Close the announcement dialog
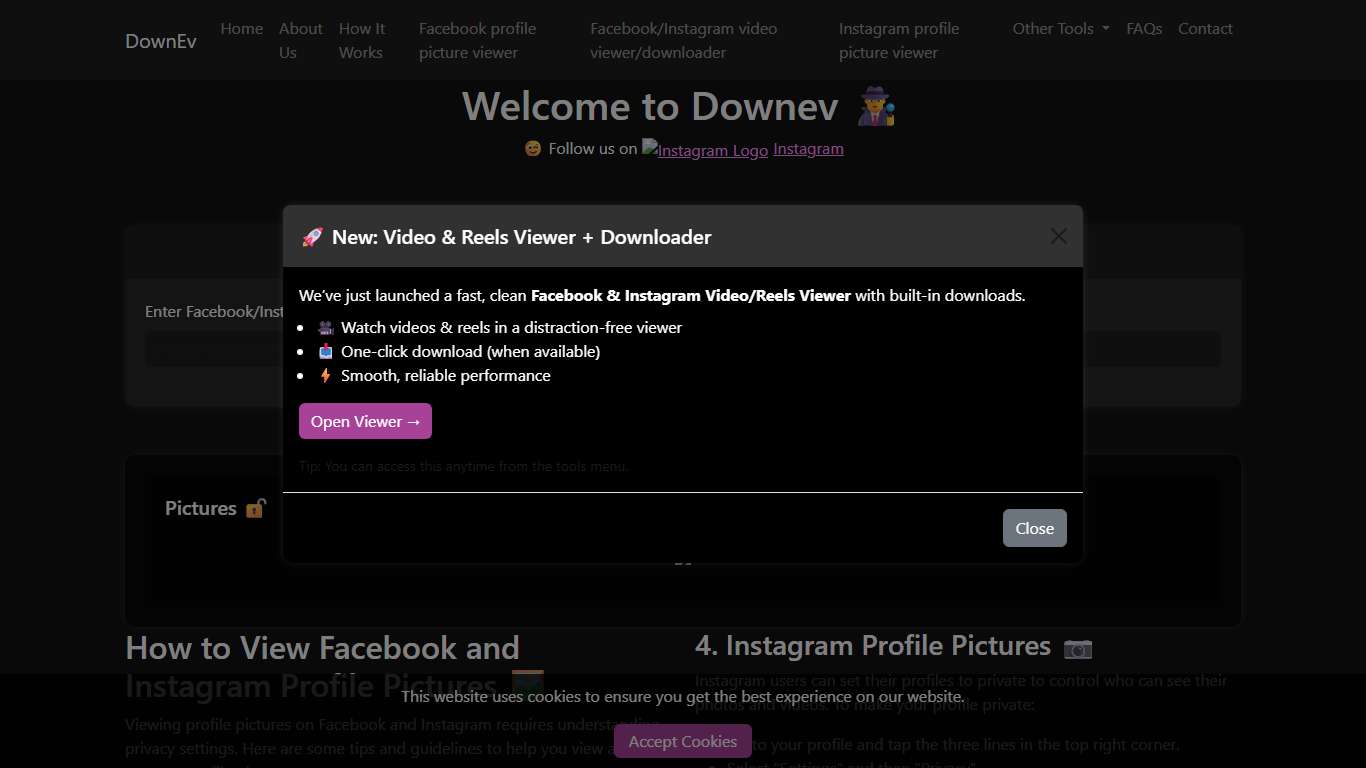1366x768 pixels. (1034, 528)
